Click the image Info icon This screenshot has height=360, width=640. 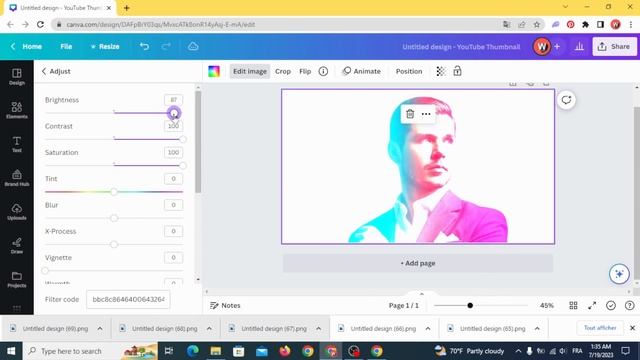click(x=323, y=71)
